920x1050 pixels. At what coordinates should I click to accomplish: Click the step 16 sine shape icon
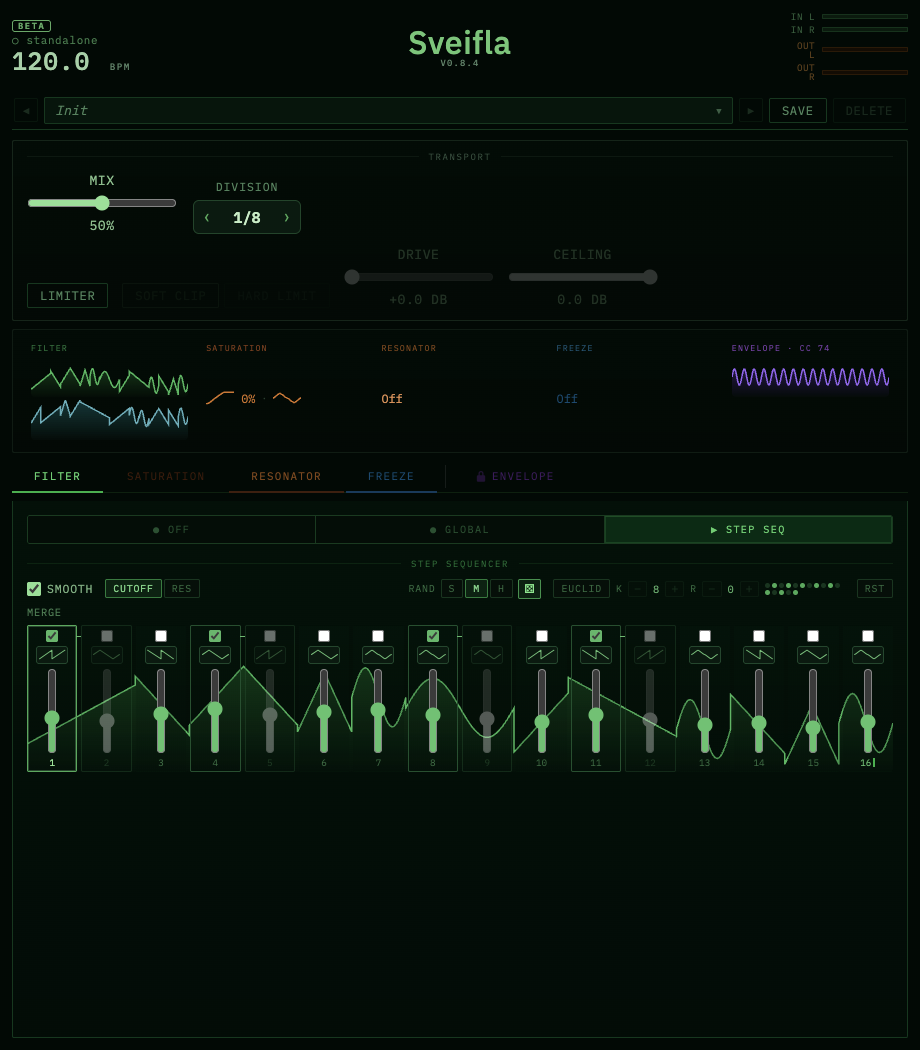click(868, 655)
